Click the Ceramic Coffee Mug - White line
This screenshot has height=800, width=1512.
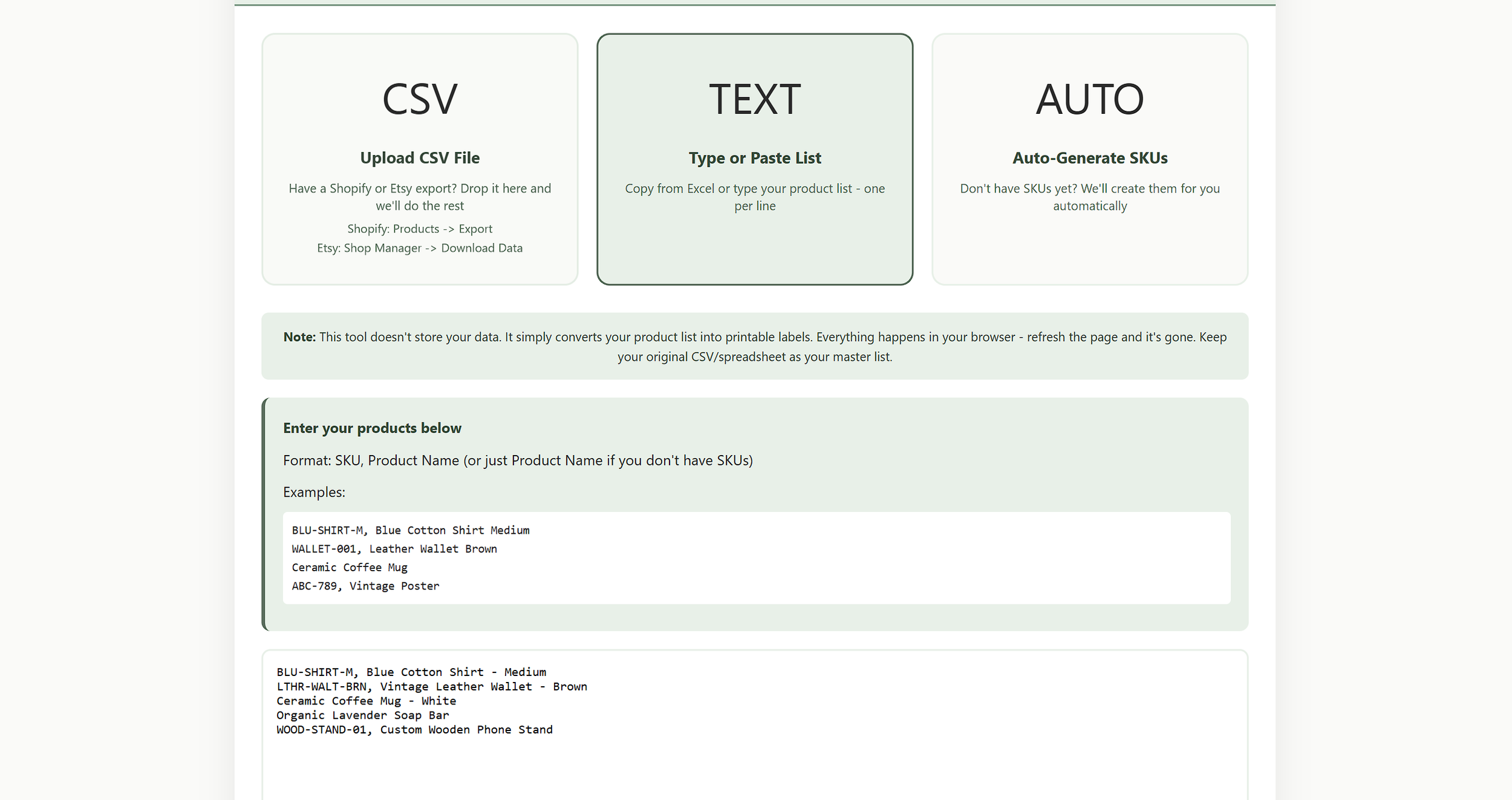click(x=366, y=701)
